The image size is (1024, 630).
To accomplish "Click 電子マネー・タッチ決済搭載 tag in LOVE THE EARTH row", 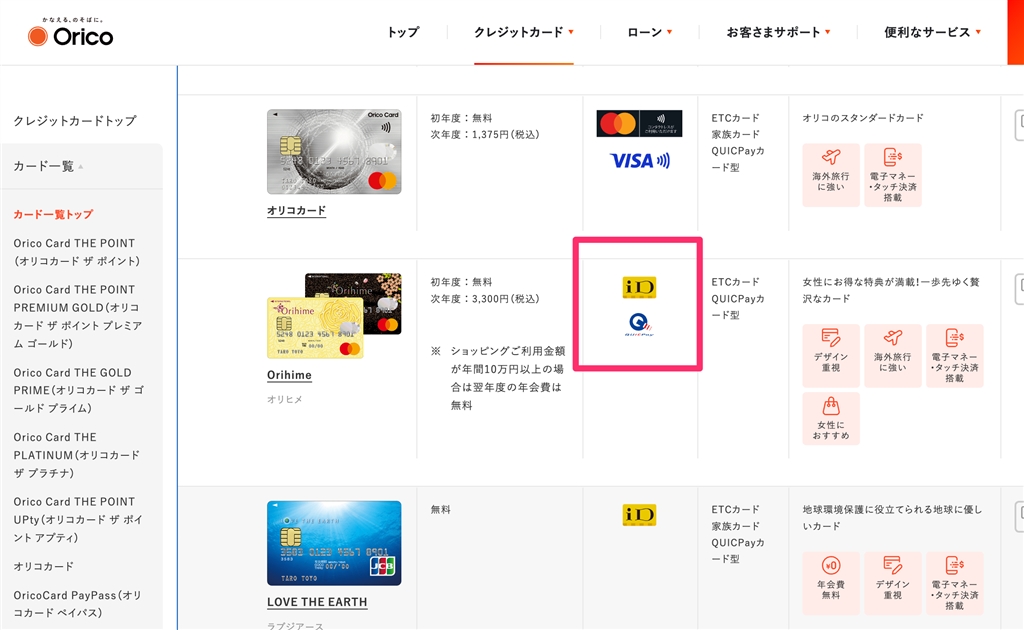I will tap(954, 583).
